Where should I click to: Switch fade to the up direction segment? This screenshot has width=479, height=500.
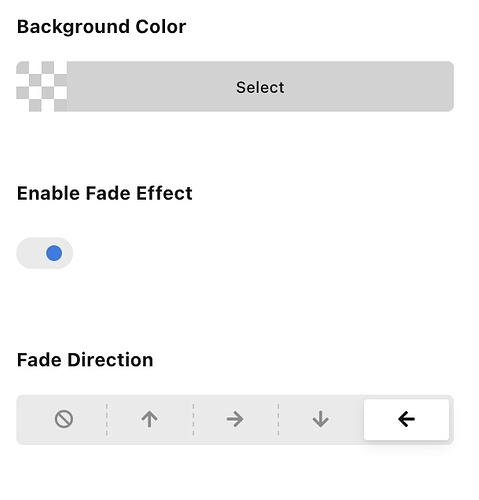pyautogui.click(x=149, y=419)
